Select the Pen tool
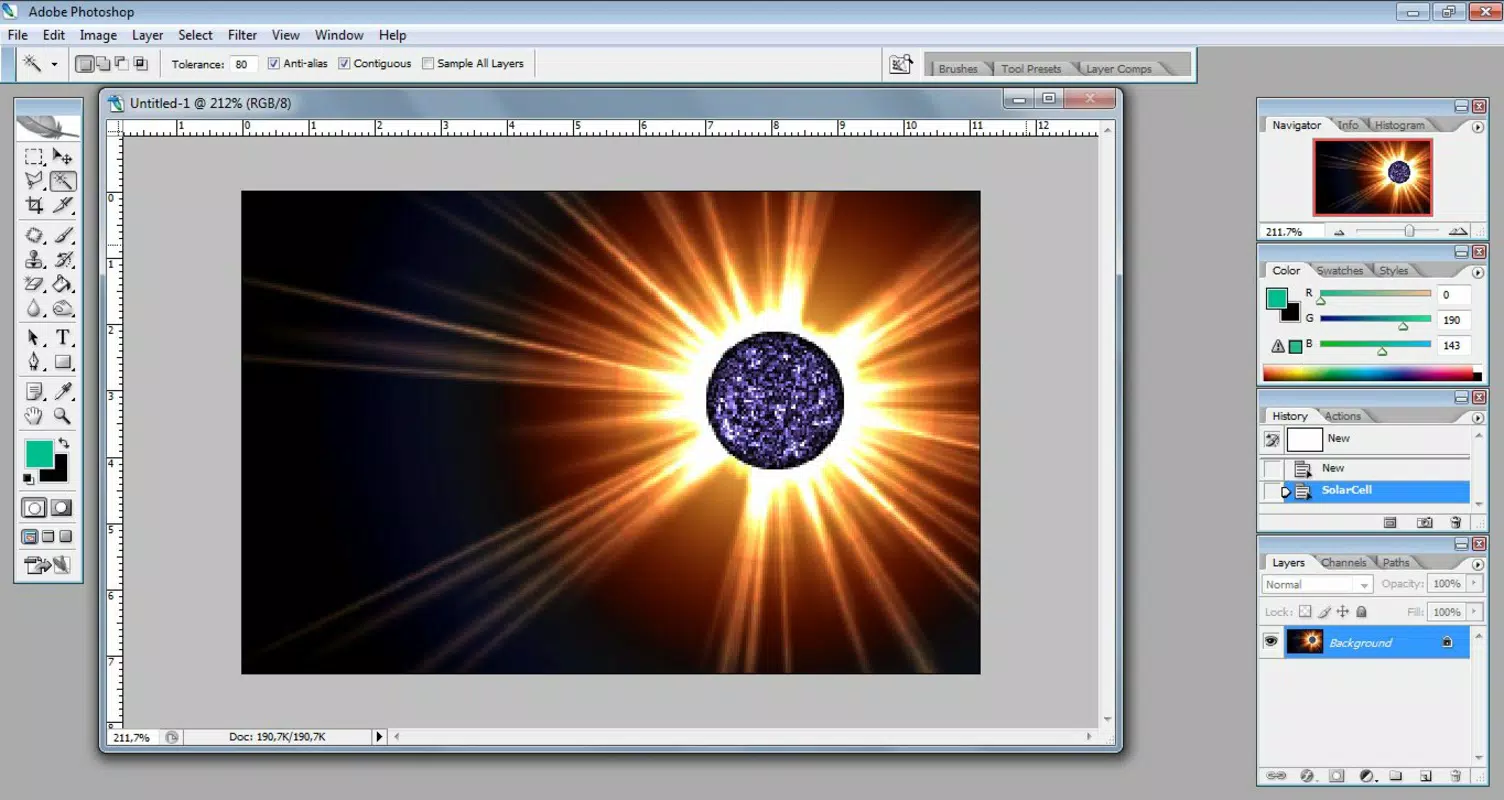1504x800 pixels. click(35, 362)
